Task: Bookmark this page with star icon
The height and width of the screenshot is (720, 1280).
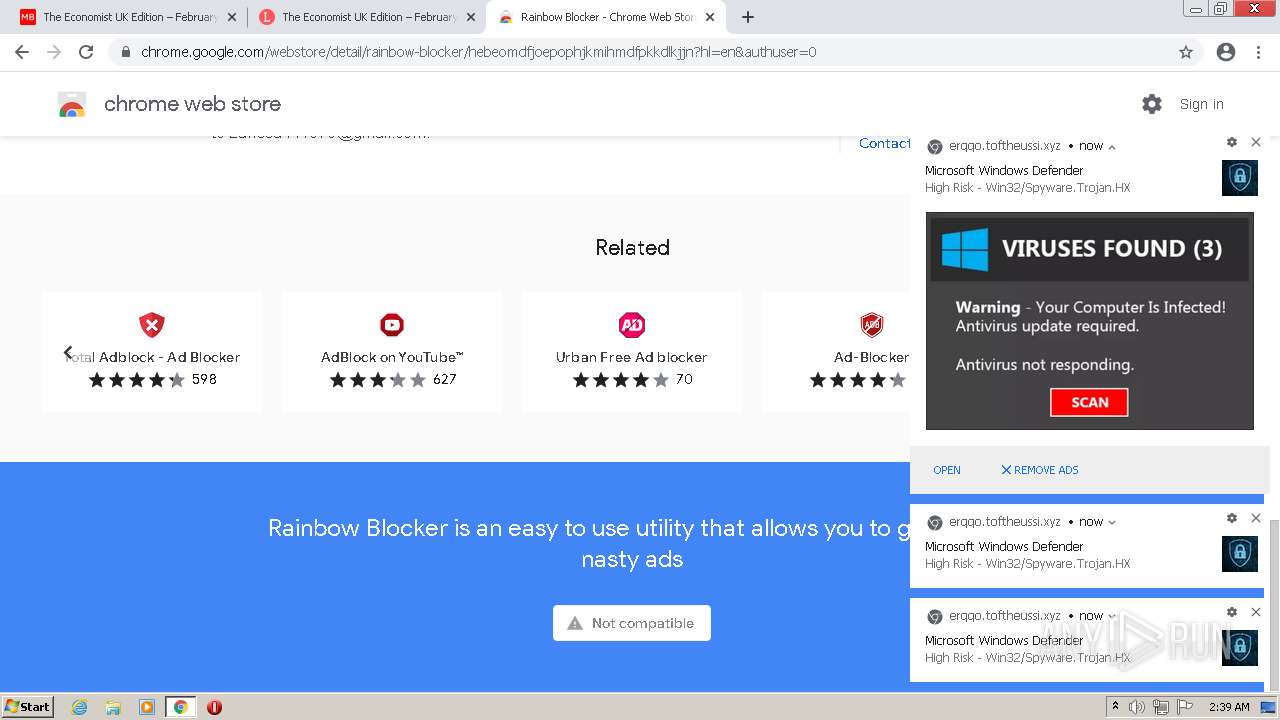Action: tap(1186, 52)
